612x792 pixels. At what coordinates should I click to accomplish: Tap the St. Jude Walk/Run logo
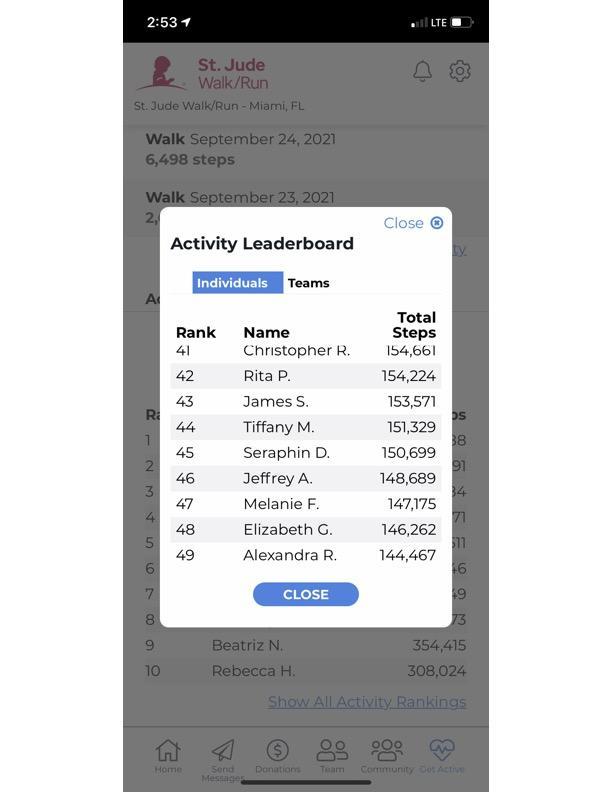pos(202,73)
